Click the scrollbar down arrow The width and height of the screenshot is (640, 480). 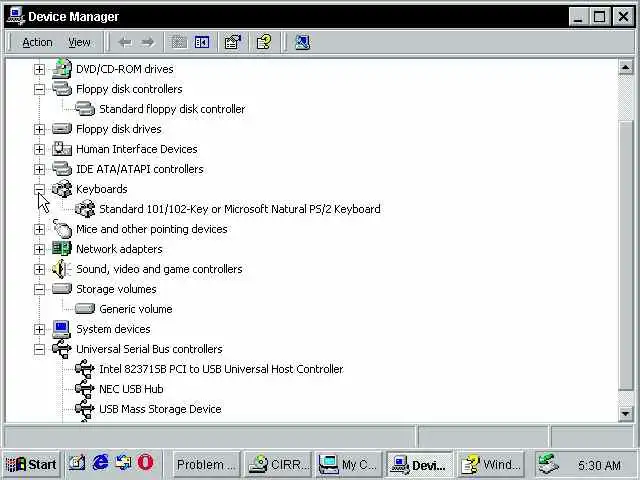(625, 413)
